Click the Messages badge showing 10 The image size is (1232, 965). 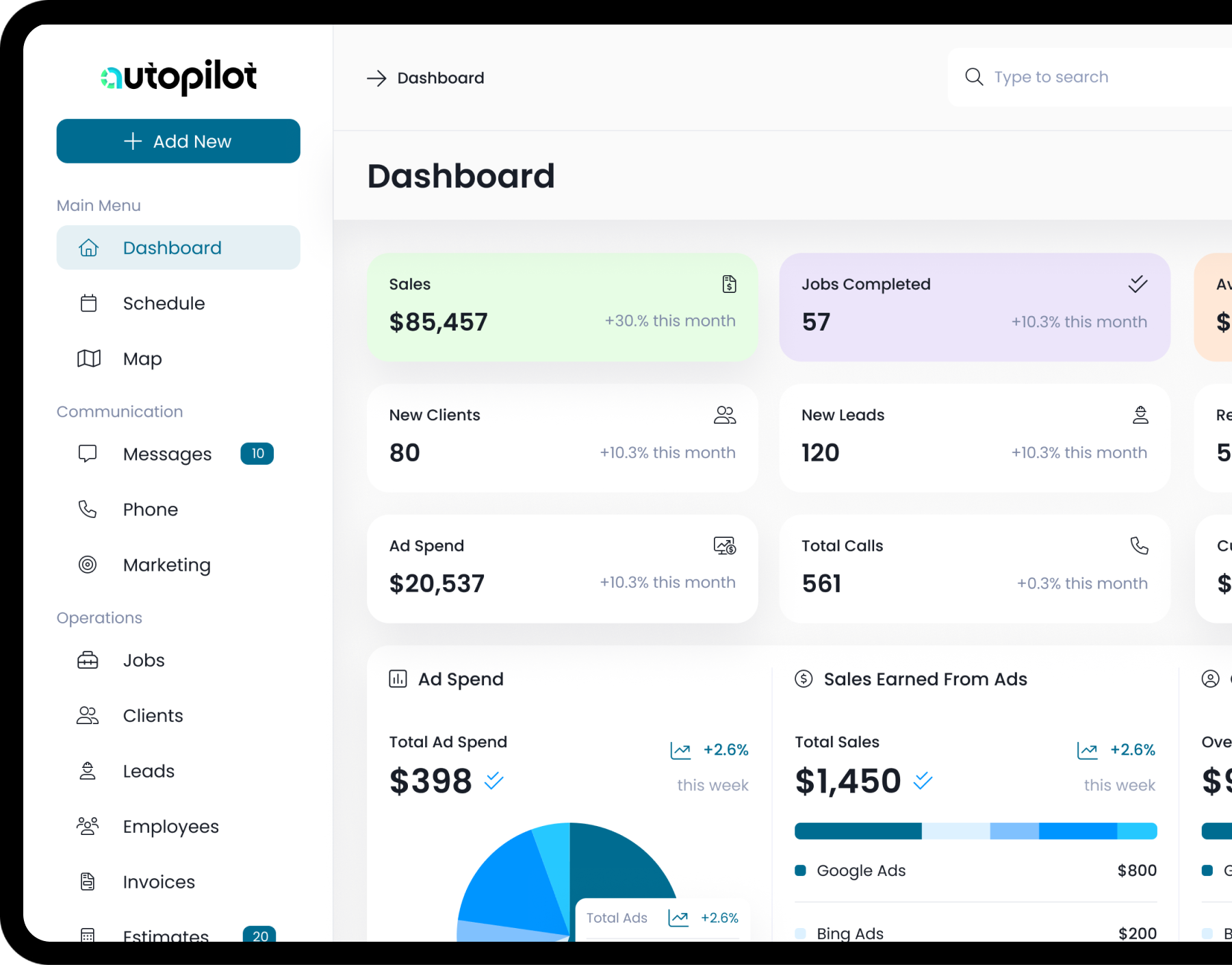[257, 454]
